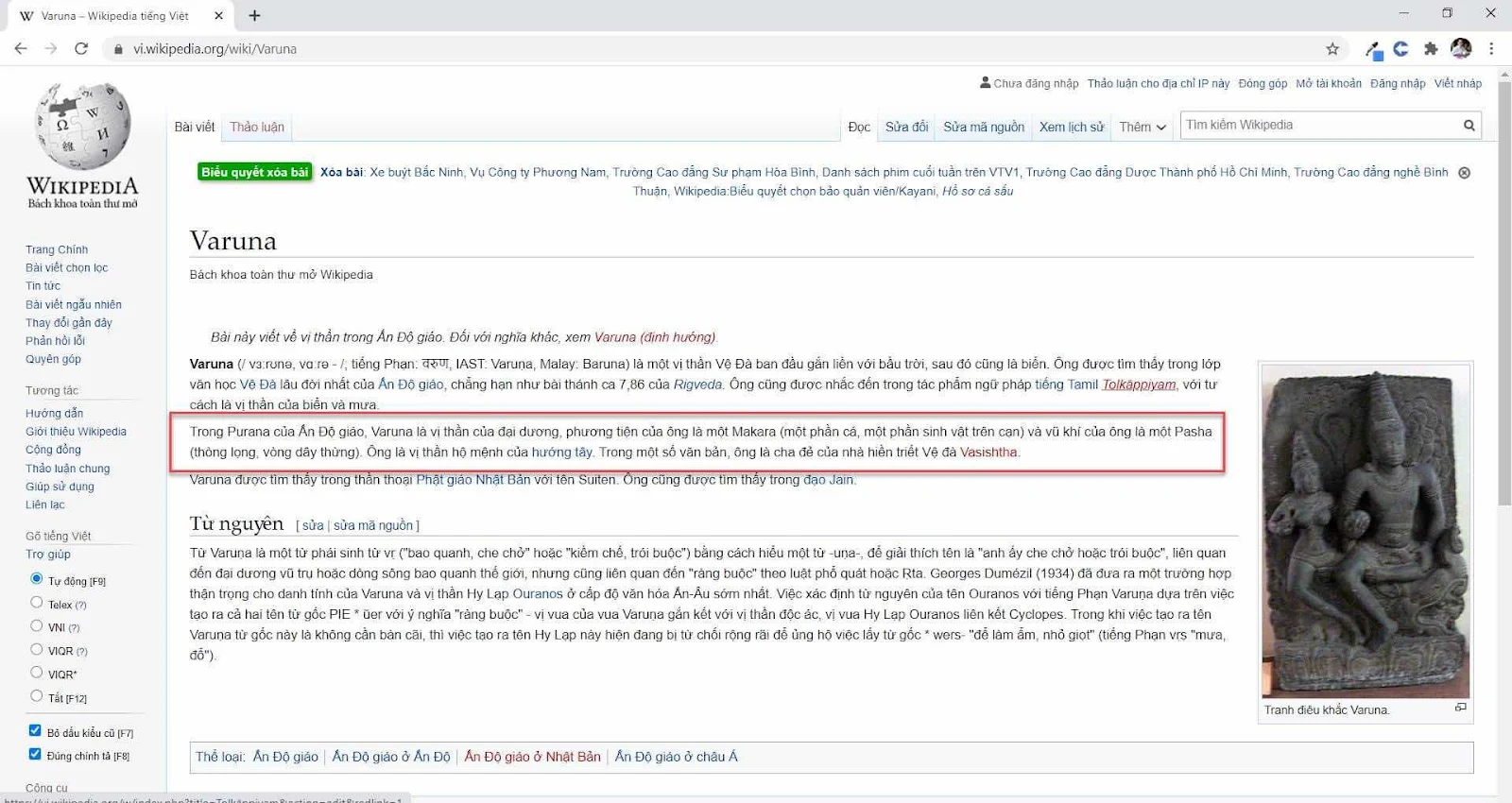The width and height of the screenshot is (1512, 803).
Task: Open the Phật giáo Nhật Bản link
Action: 473,480
